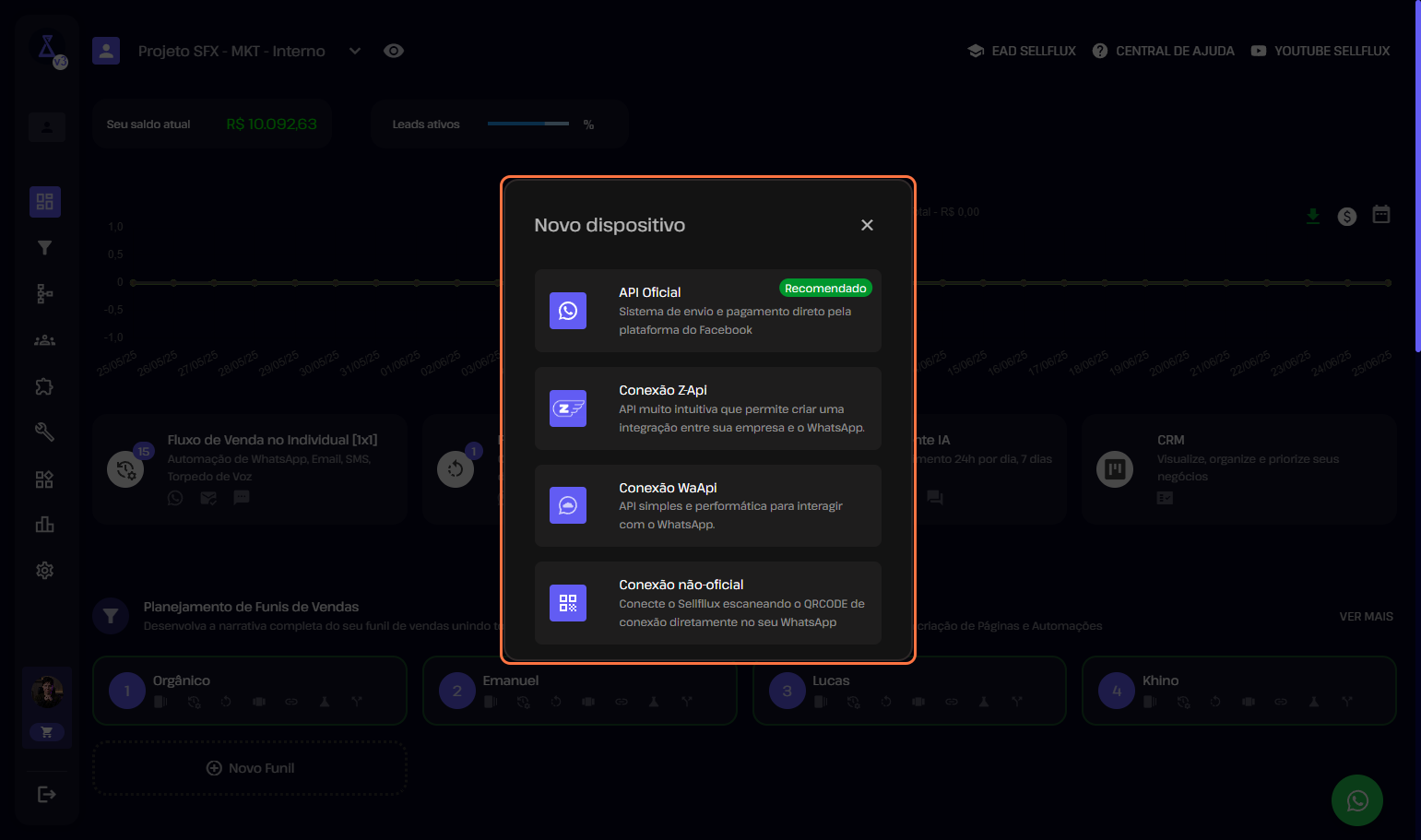Screen dimensions: 1421x840
Task: Open the Khino funnel card
Action: 1239,691
